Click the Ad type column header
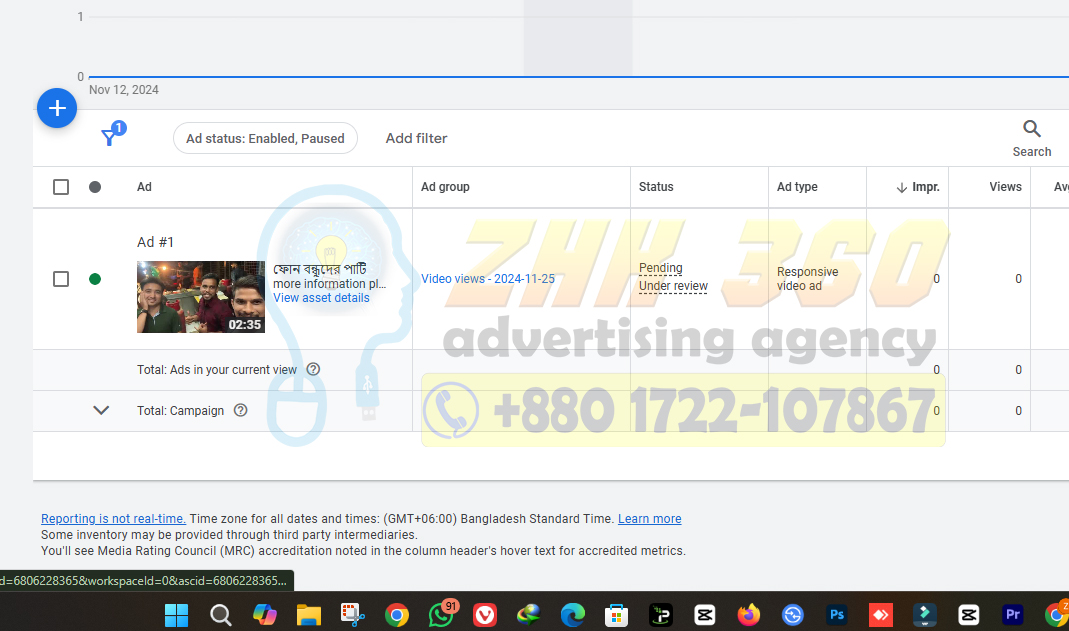 click(797, 187)
